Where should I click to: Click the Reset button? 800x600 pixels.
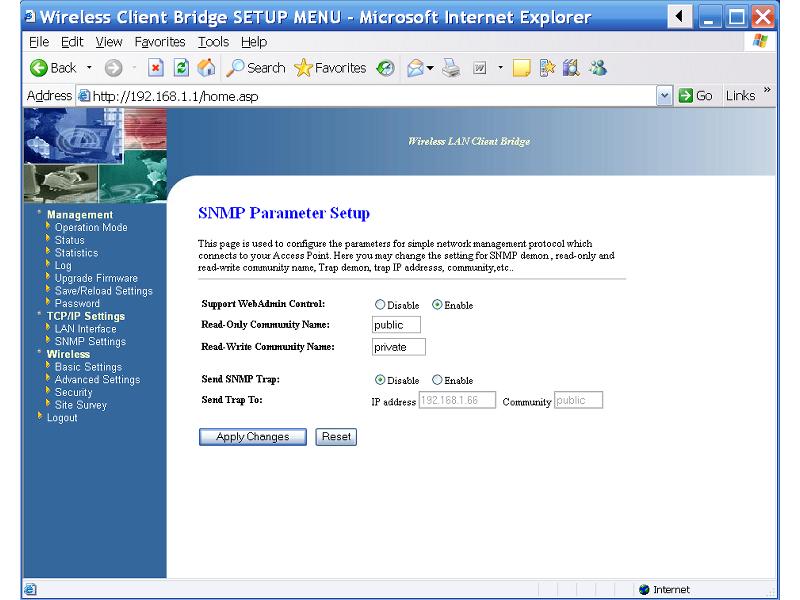[336, 437]
